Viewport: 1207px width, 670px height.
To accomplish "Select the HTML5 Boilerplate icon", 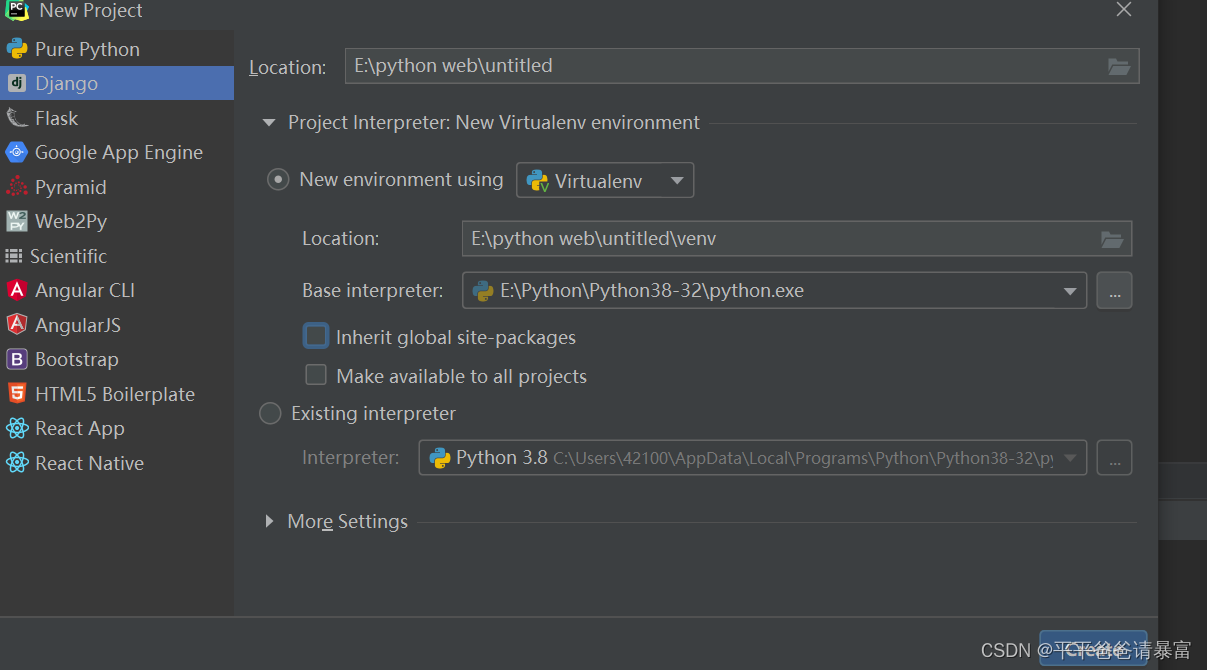I will click(x=17, y=394).
